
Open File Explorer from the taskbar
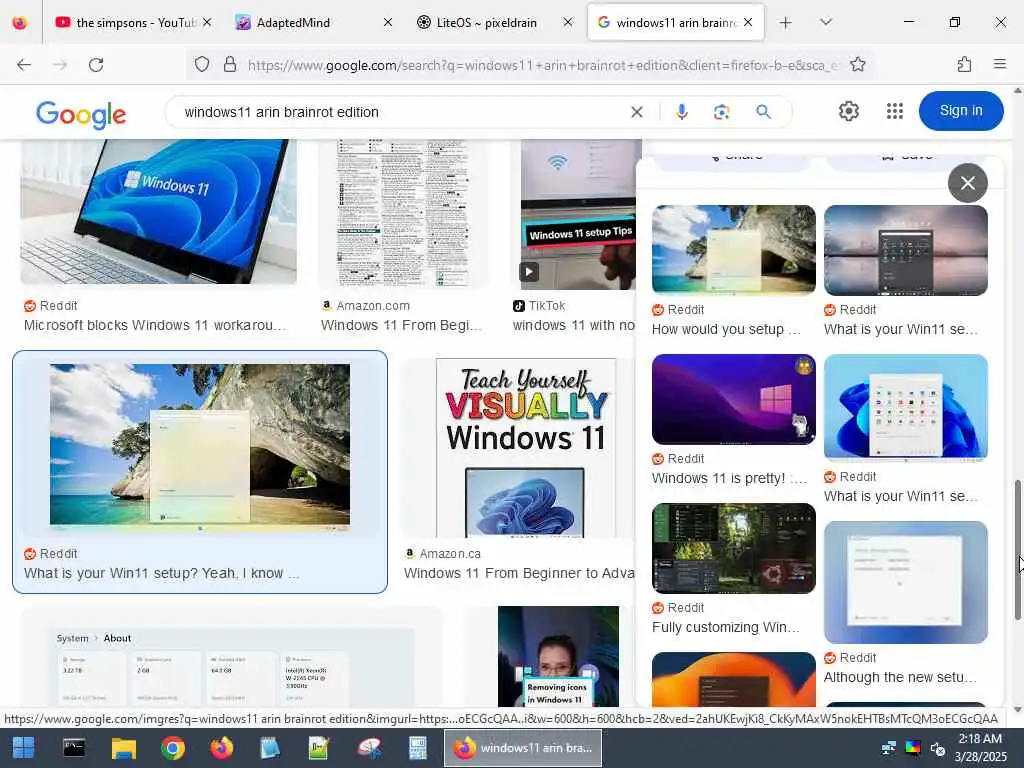[x=123, y=748]
